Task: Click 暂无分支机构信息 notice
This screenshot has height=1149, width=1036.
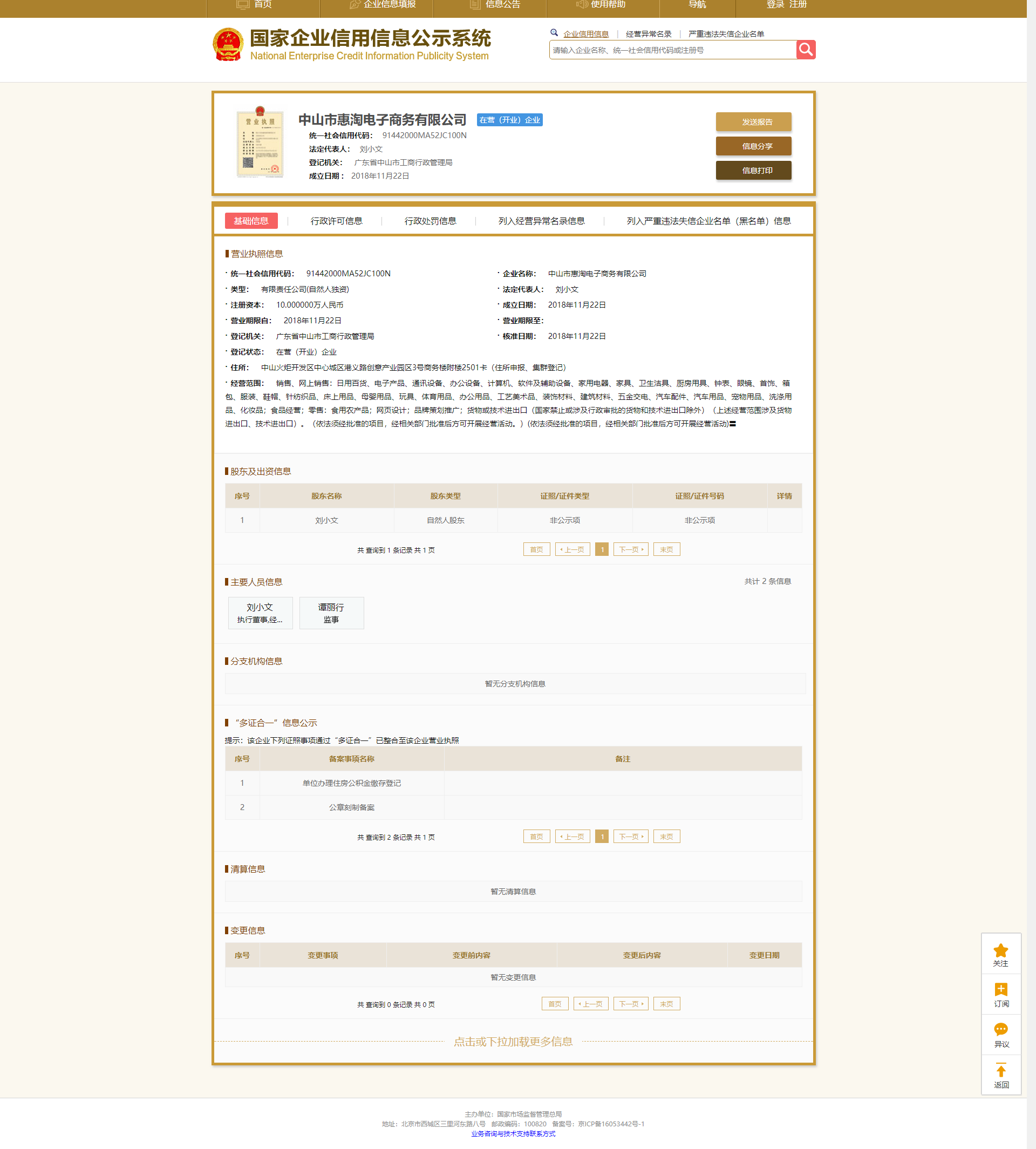Action: 515,684
